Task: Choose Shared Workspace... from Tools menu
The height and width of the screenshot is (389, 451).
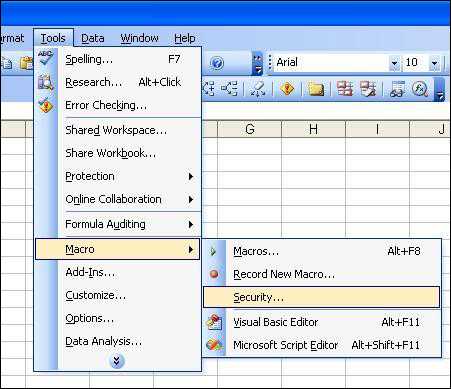Action: tap(118, 130)
